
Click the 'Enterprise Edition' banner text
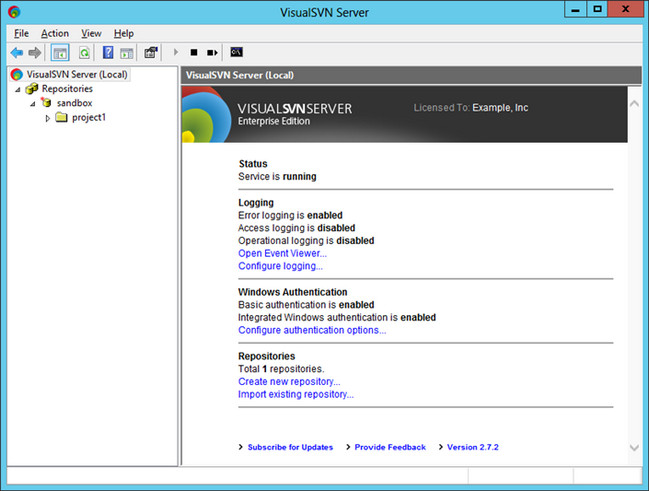click(274, 121)
